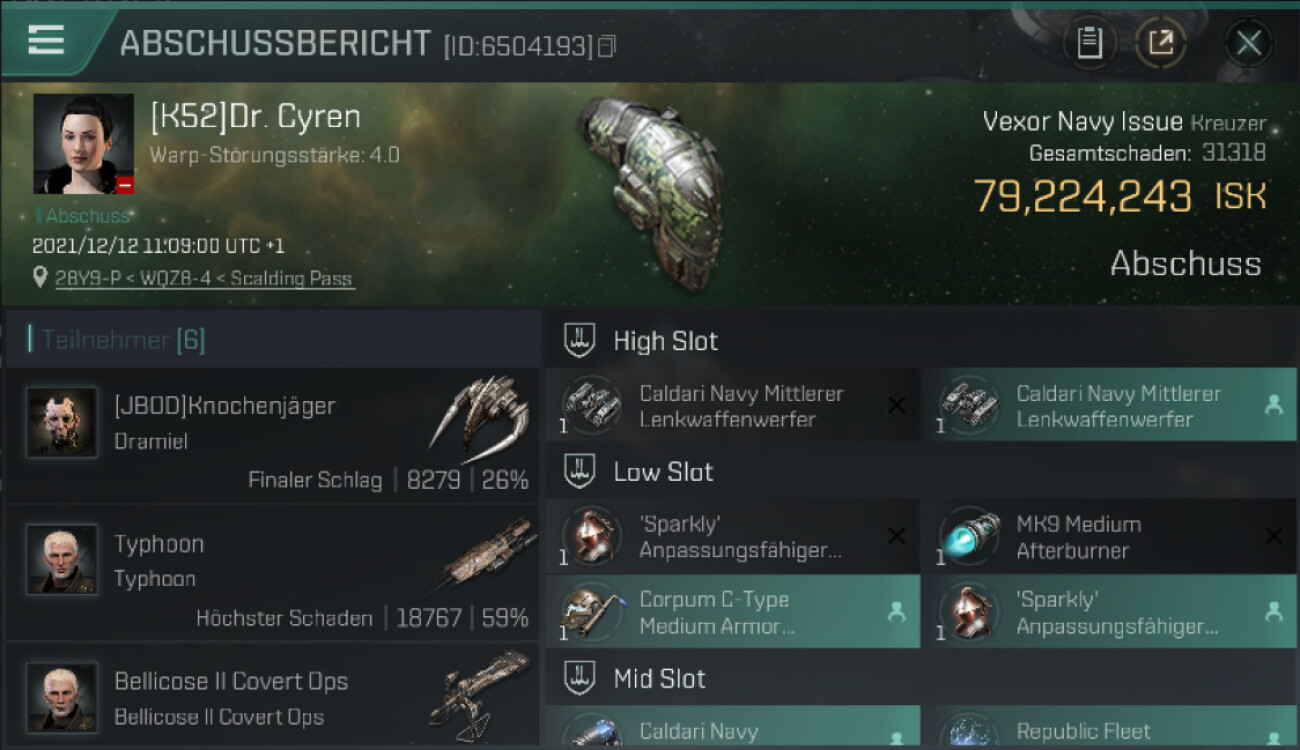The width and height of the screenshot is (1300, 750).
Task: Click the location pin icon beside system path
Action: (40, 277)
